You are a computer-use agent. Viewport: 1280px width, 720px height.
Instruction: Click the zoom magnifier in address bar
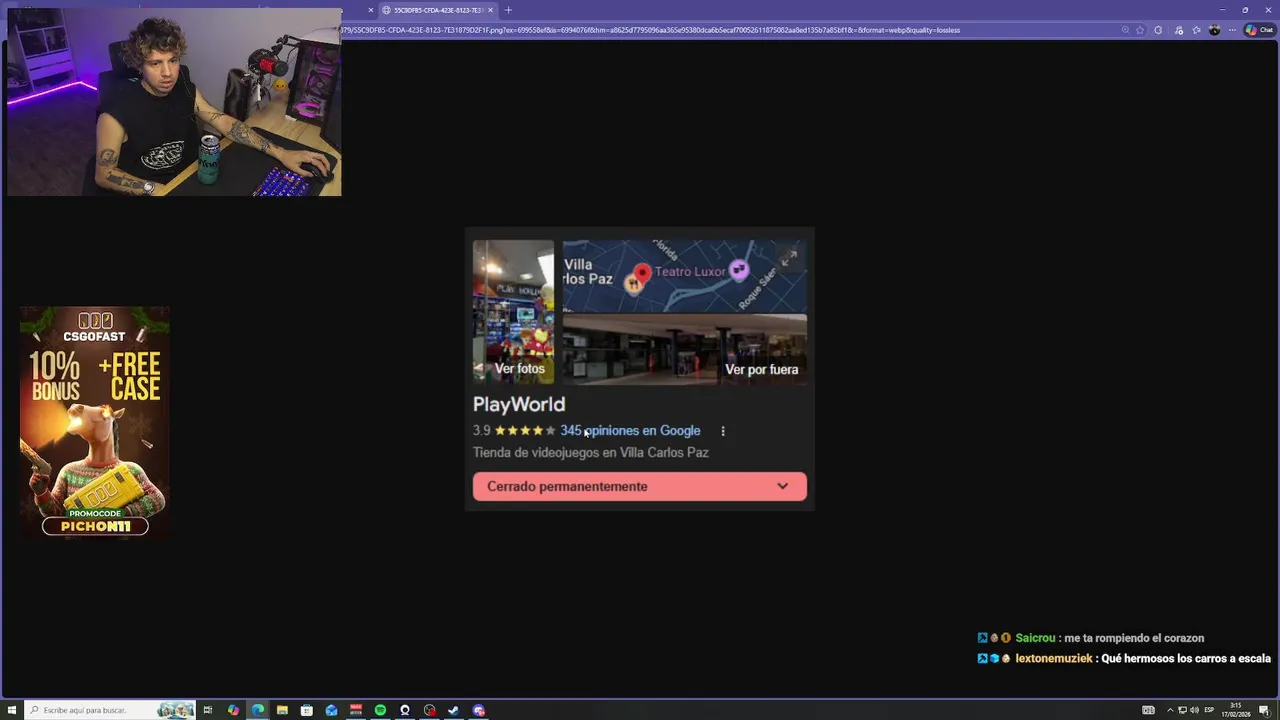(1125, 30)
